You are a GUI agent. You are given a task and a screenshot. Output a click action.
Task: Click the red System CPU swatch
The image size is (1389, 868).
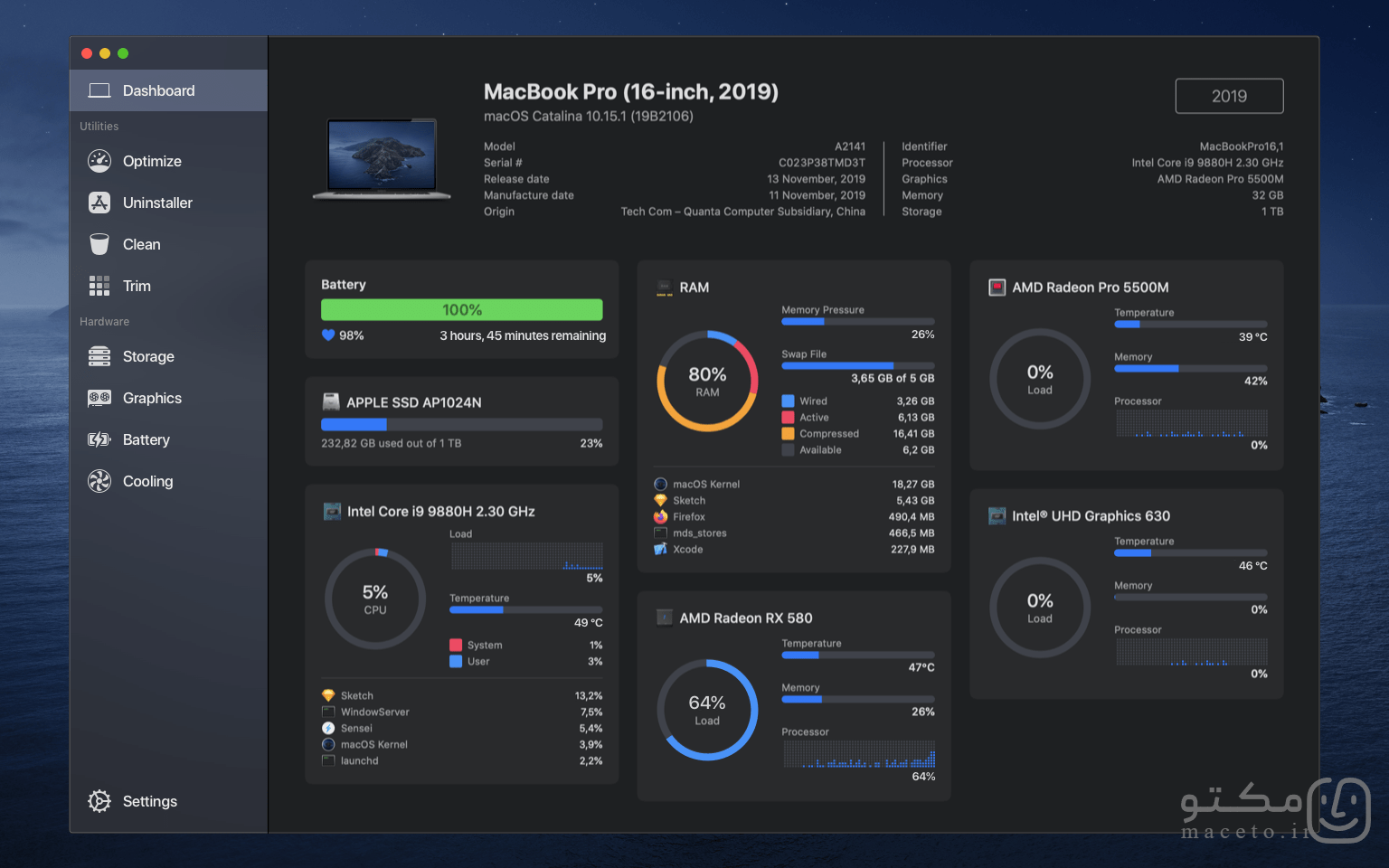coord(456,646)
